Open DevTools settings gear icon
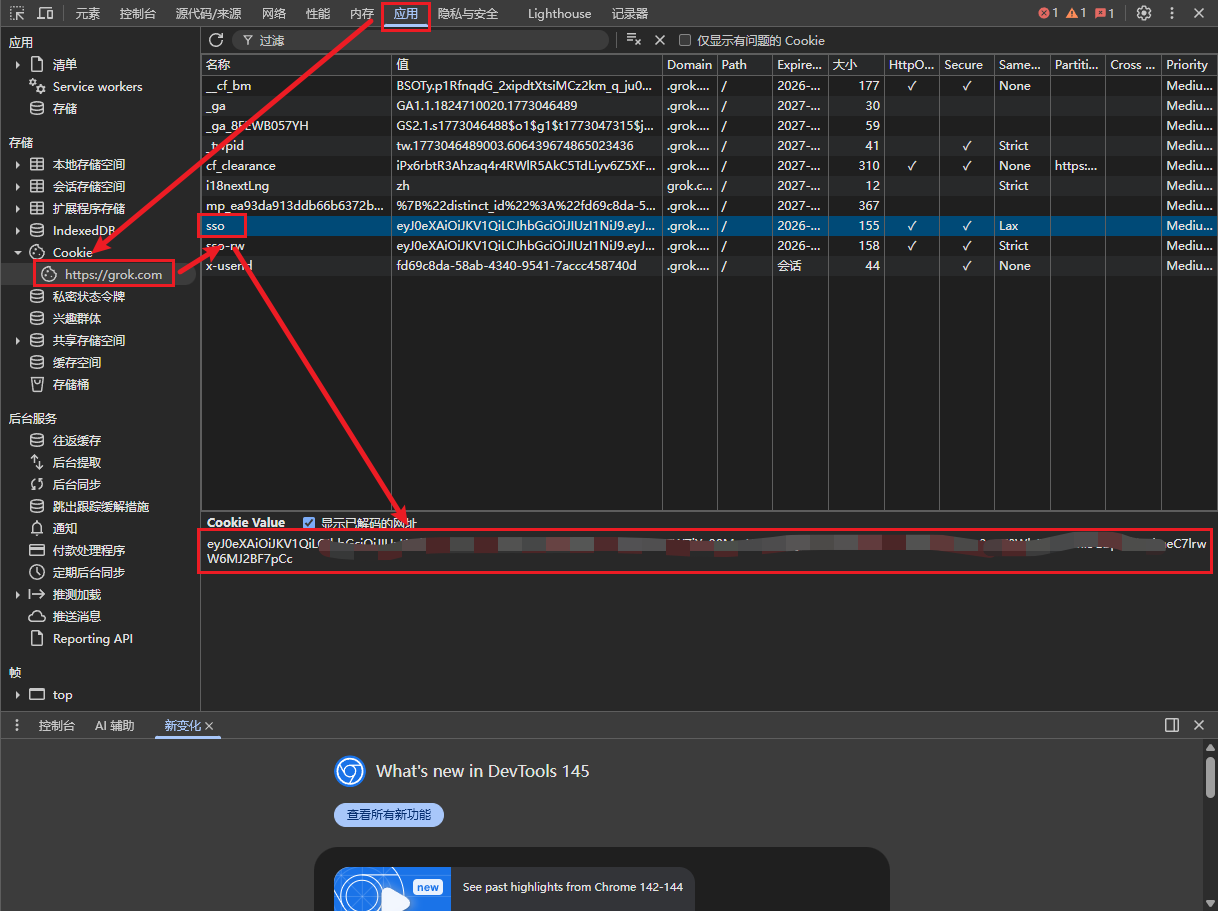 1144,13
